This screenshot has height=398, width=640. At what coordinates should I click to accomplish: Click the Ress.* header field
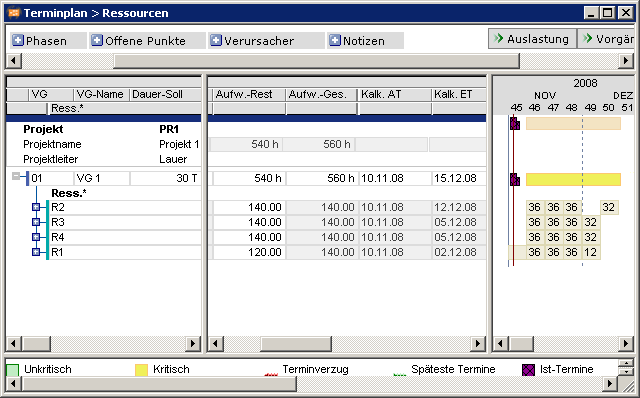point(124,108)
